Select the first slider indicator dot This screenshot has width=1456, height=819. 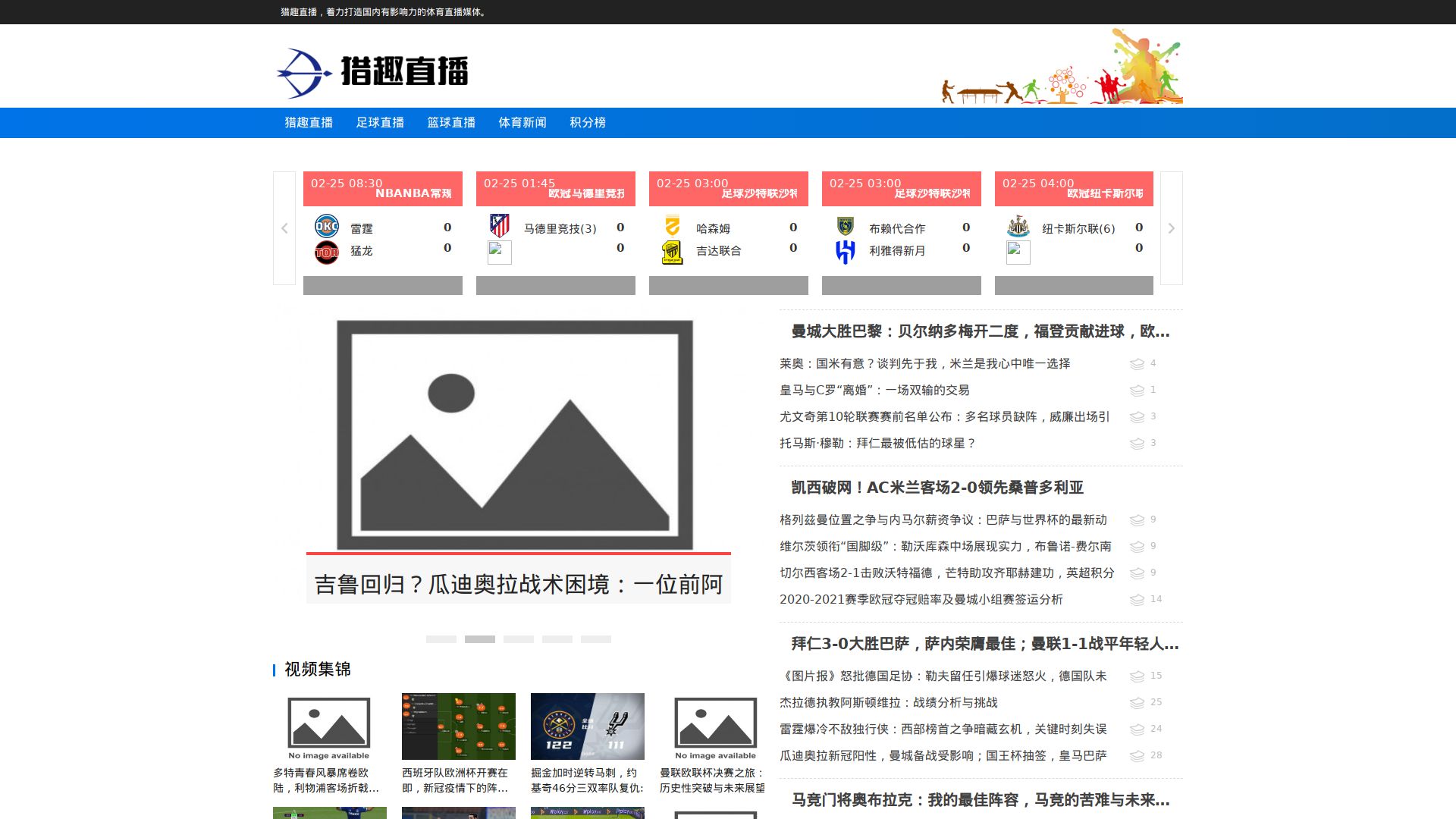click(x=441, y=639)
